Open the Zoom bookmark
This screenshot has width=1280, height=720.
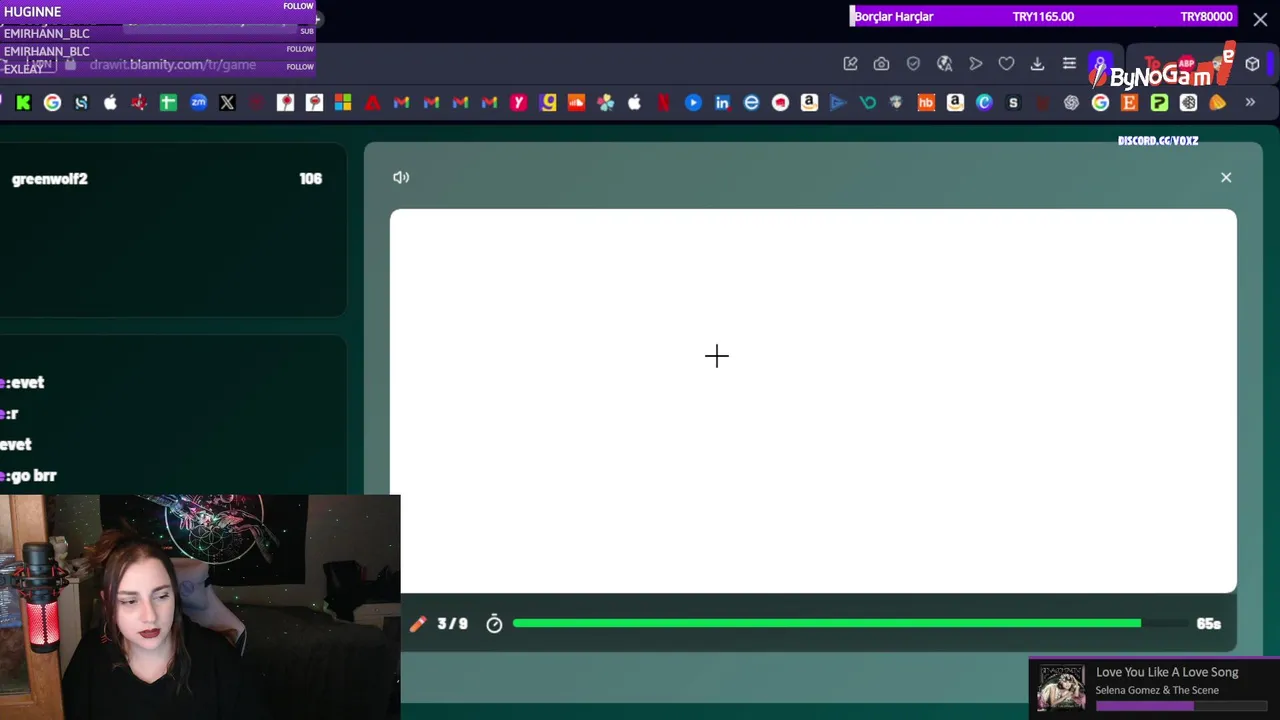[x=198, y=102]
